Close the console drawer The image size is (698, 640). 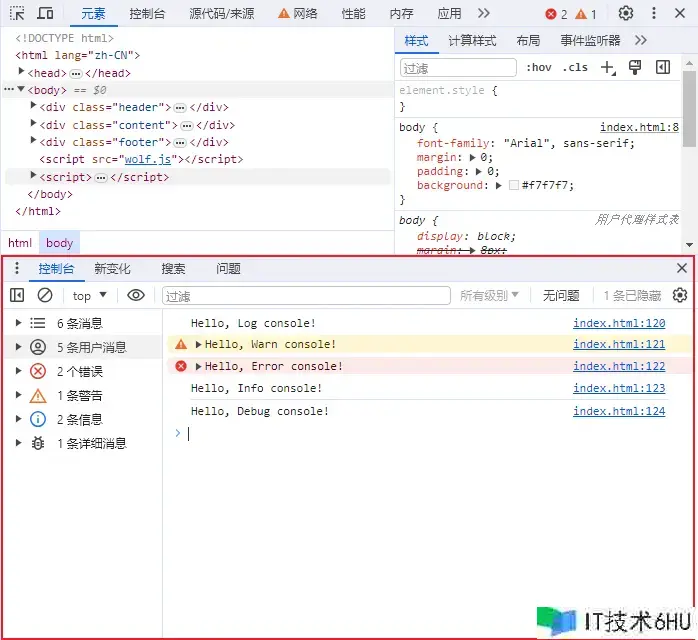(x=682, y=268)
